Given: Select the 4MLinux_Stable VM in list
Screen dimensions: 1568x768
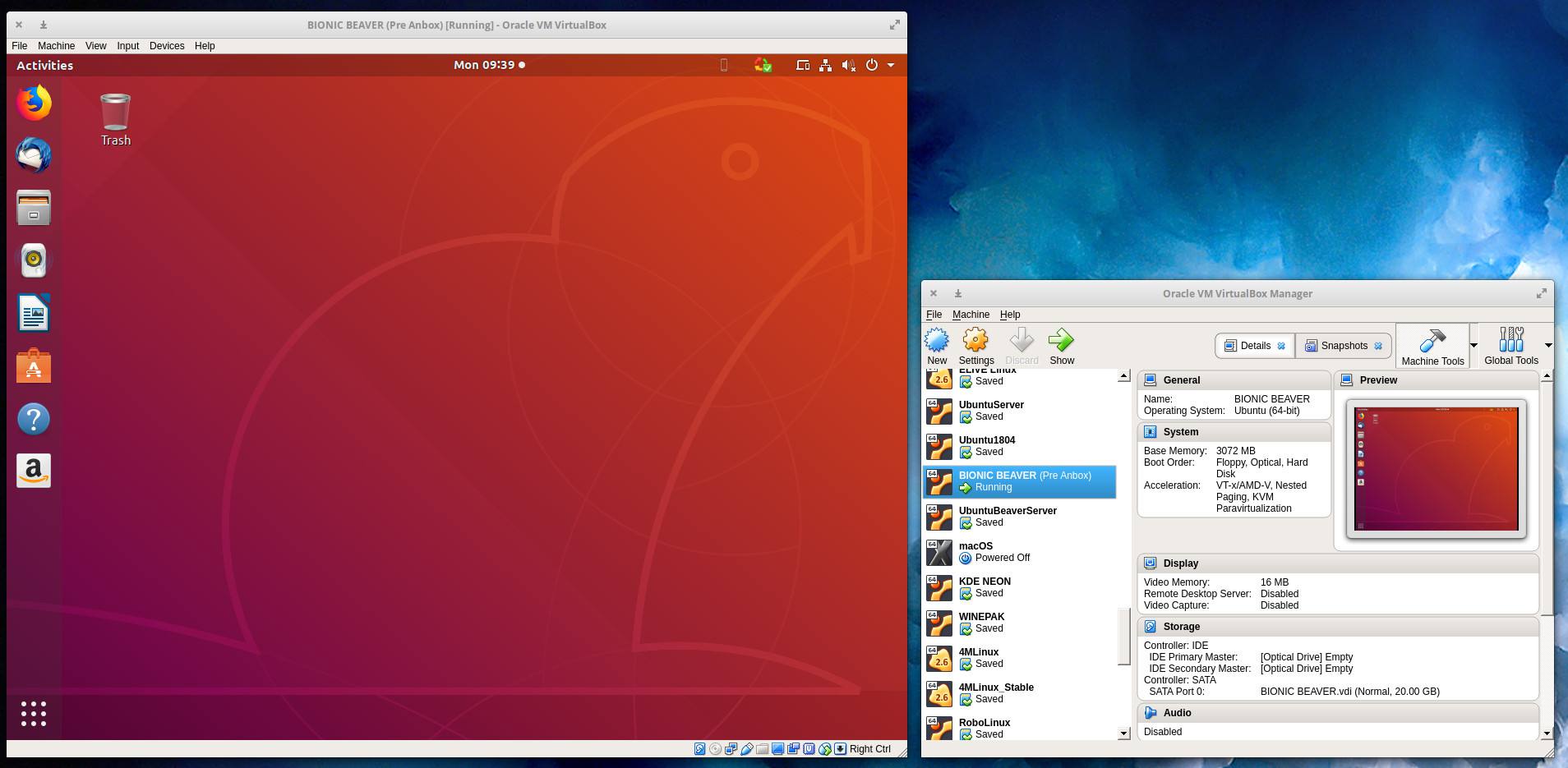Looking at the screenshot, I should (1019, 693).
